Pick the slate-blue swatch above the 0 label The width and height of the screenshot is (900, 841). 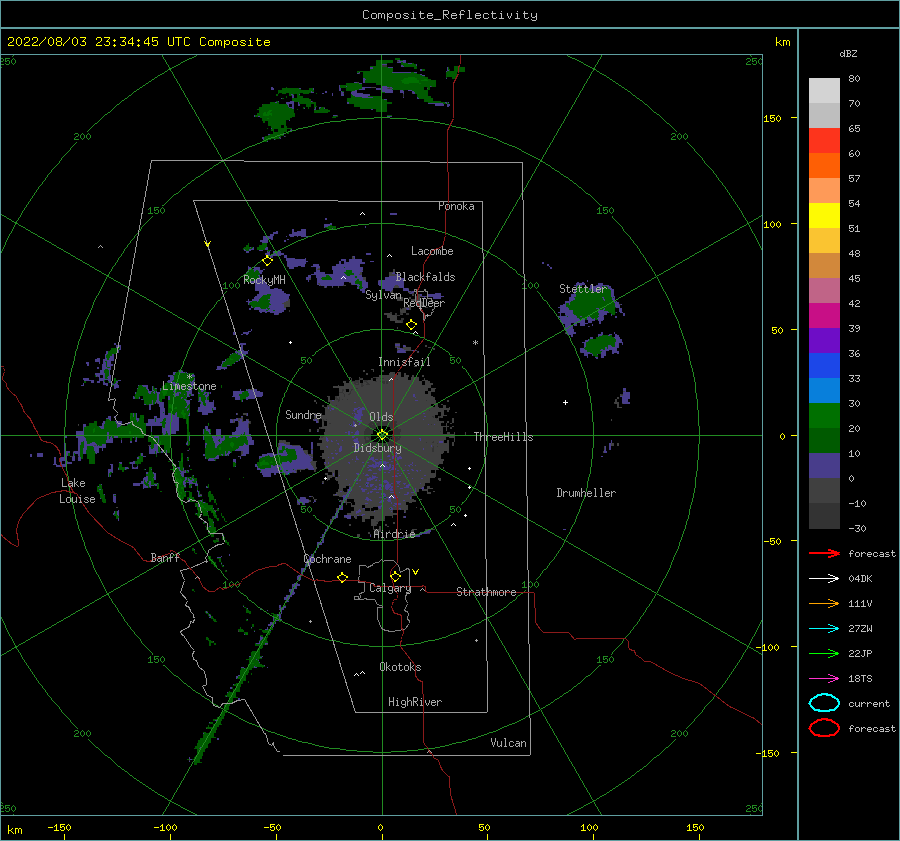coord(824,466)
